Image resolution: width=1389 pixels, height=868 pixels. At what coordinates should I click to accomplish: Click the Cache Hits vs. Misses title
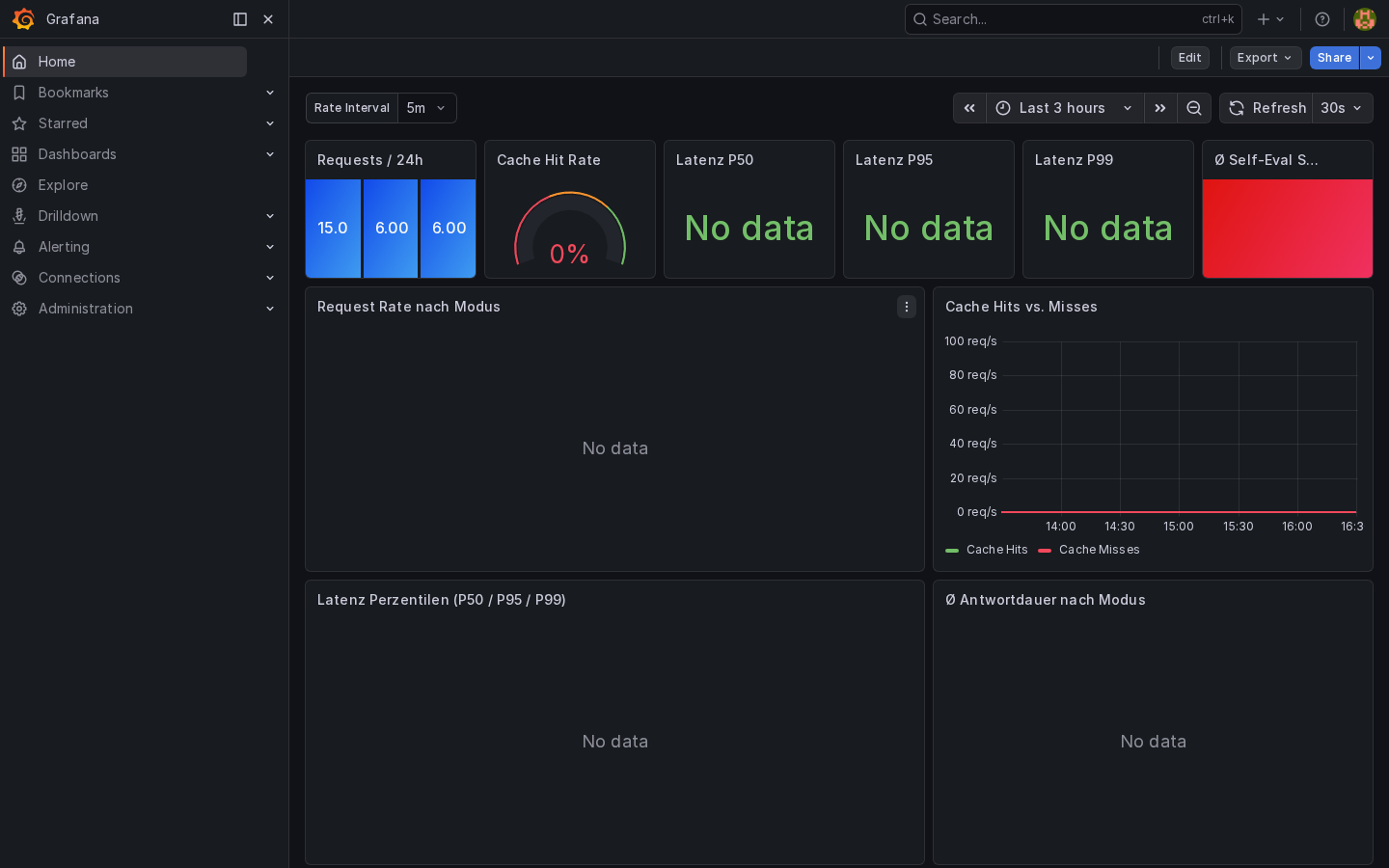1021,307
